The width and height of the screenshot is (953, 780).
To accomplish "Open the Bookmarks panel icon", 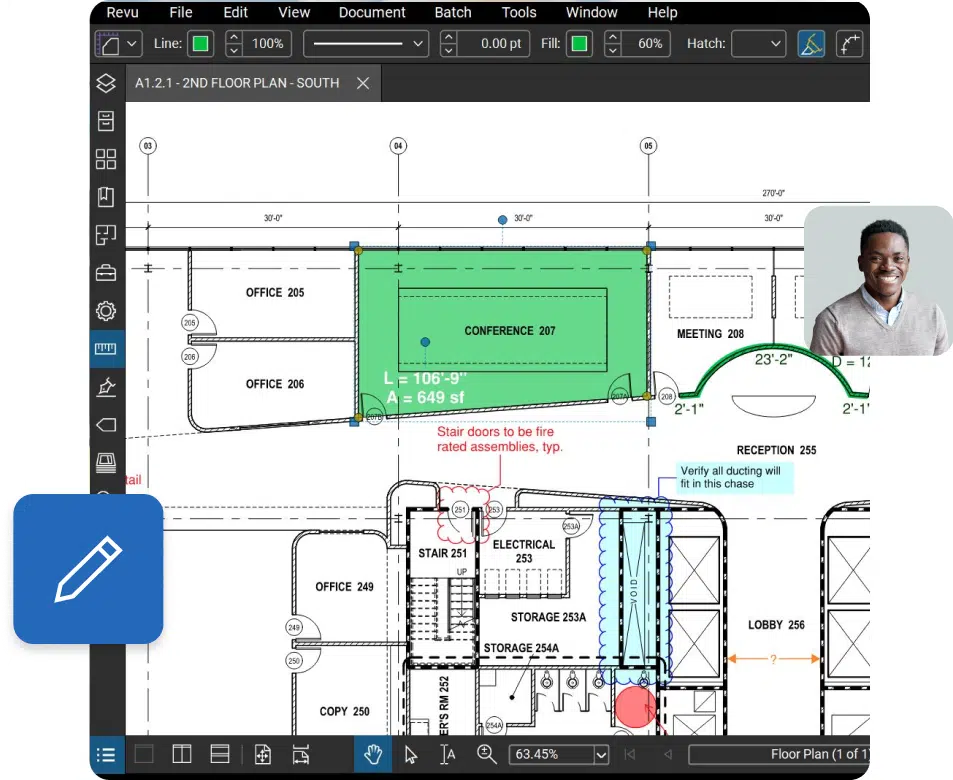I will click(x=106, y=197).
